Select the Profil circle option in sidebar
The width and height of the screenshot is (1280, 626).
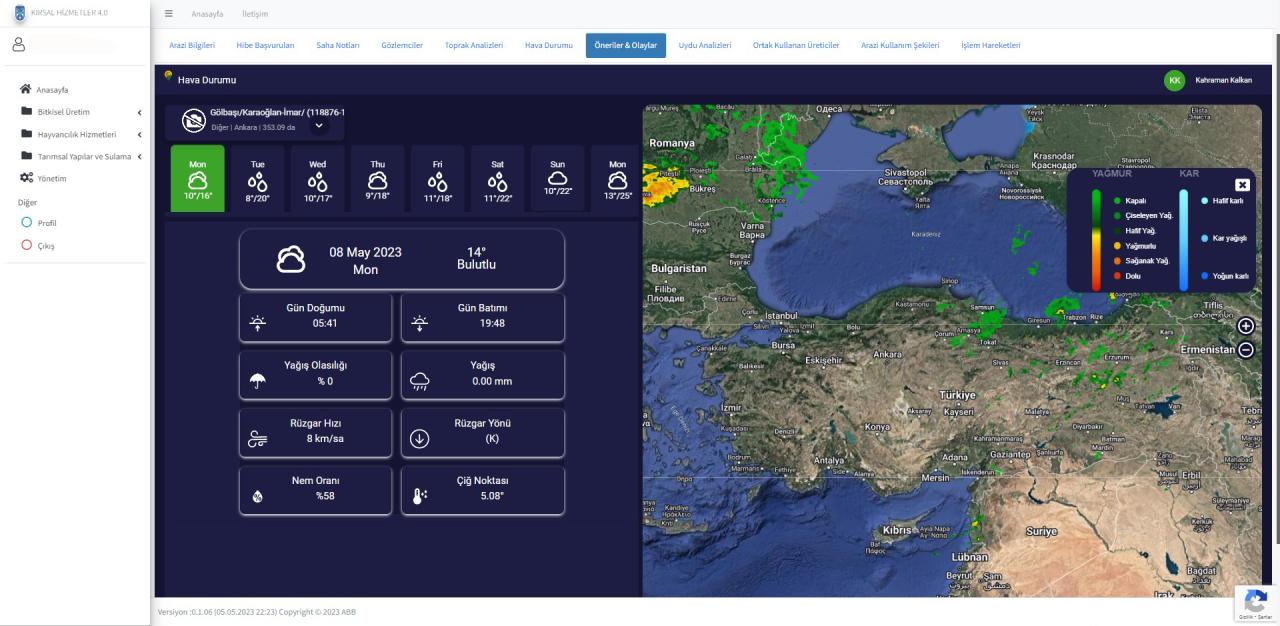pos(27,223)
